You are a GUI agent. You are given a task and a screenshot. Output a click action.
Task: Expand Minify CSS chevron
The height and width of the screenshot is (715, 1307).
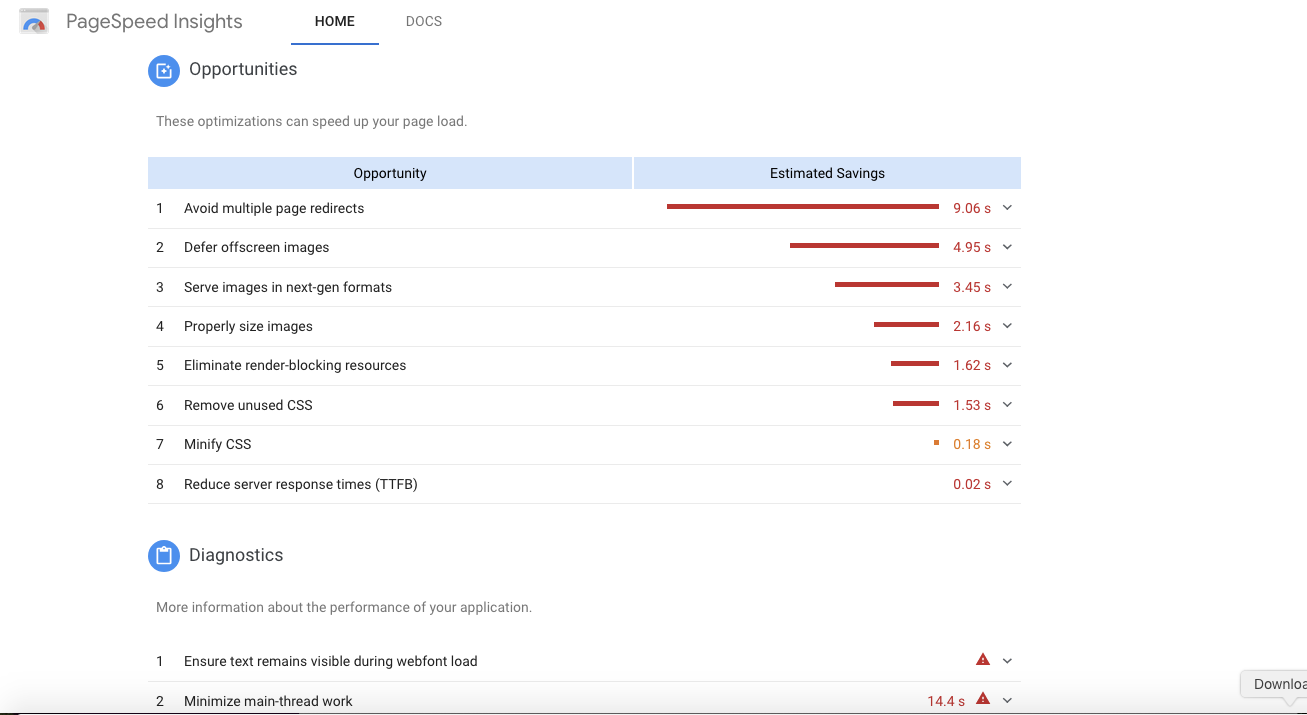coord(1007,444)
